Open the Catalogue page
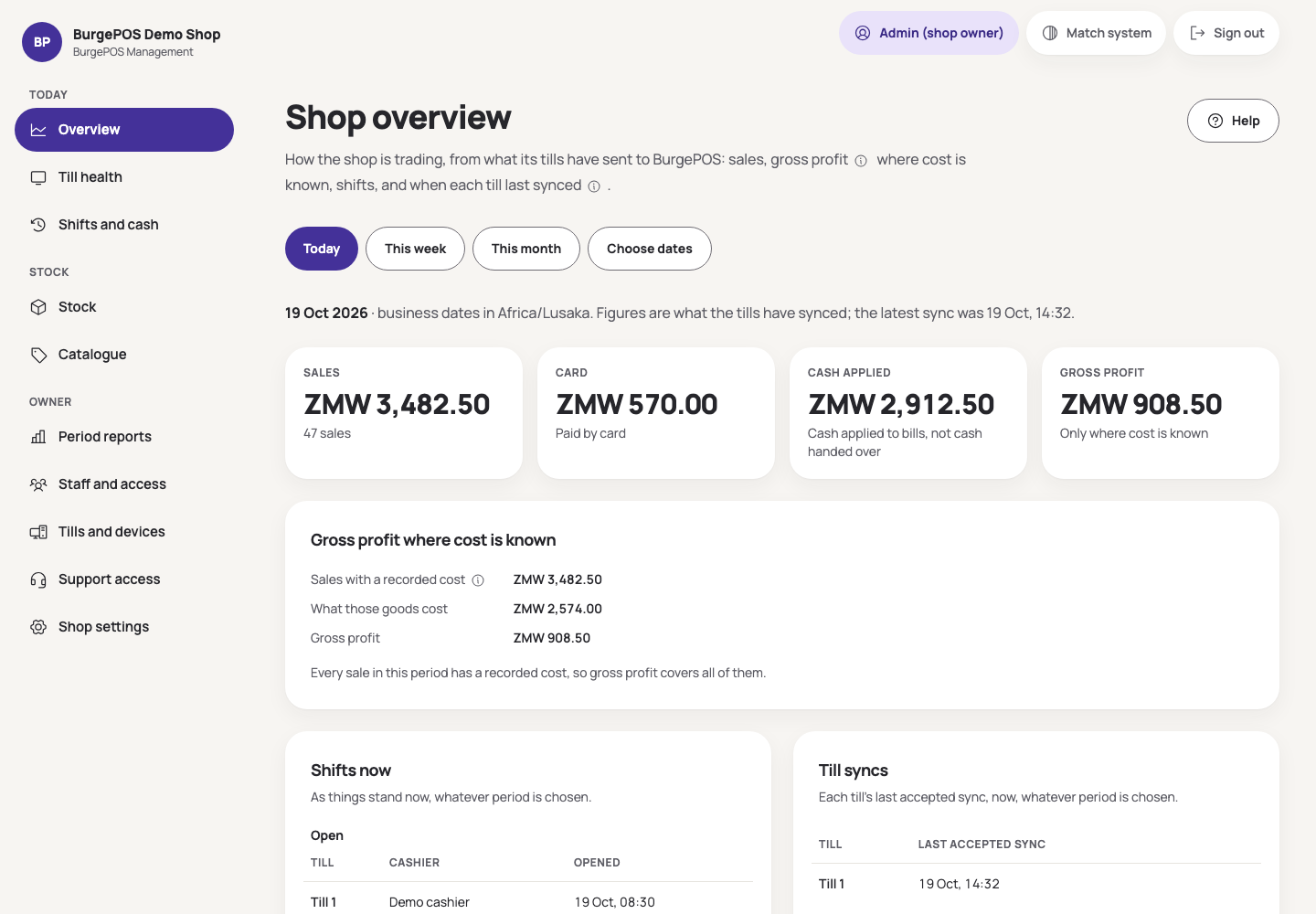Screen dimensions: 1316x914 [124, 355]
